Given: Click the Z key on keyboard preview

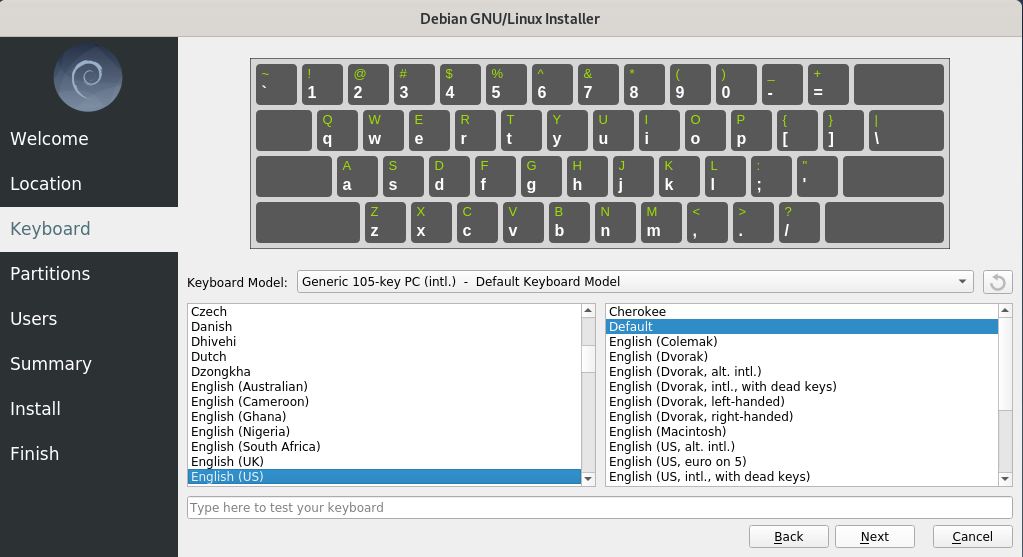Looking at the screenshot, I should (385, 222).
